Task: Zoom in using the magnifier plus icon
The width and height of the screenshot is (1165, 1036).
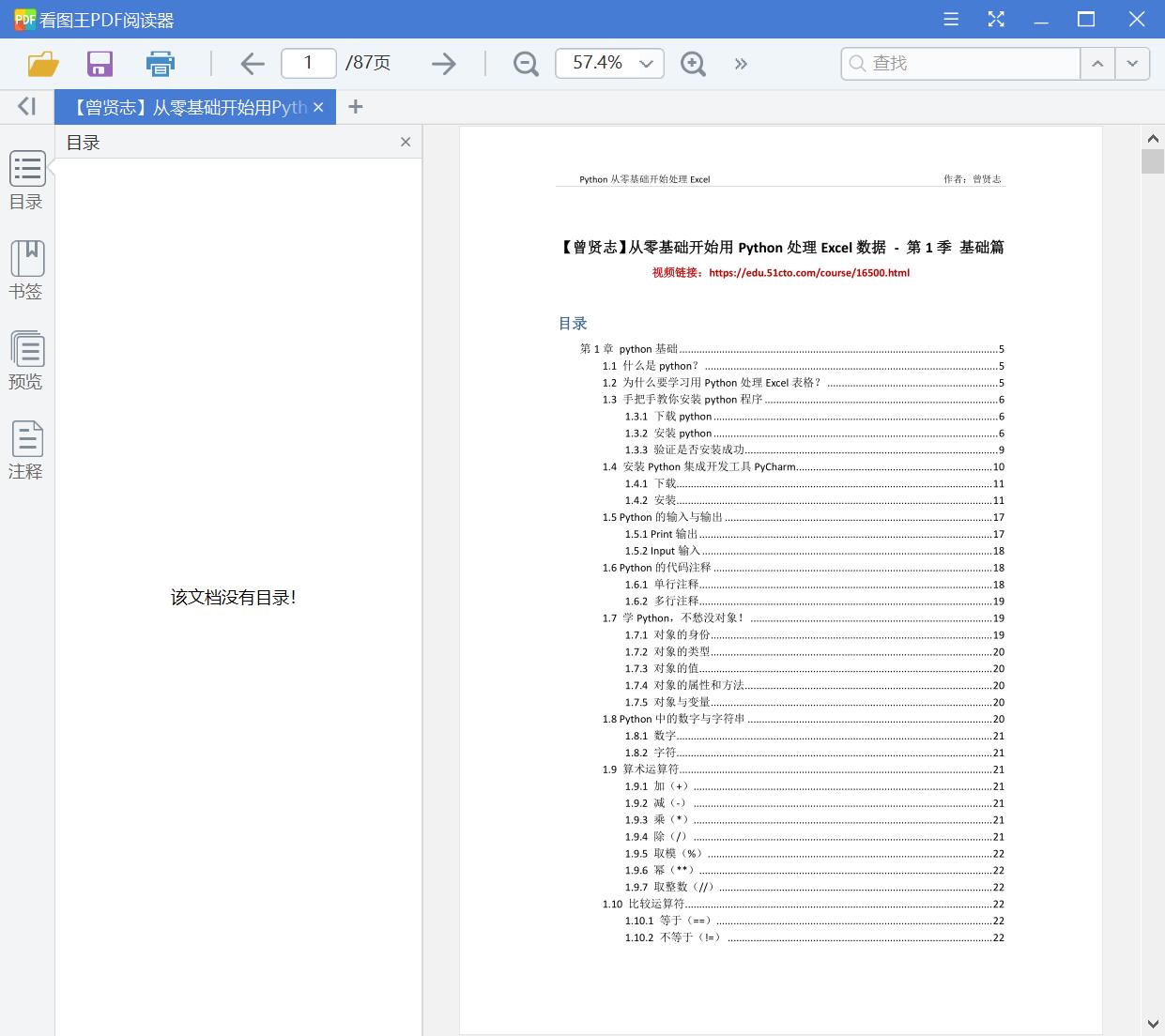Action: (693, 63)
